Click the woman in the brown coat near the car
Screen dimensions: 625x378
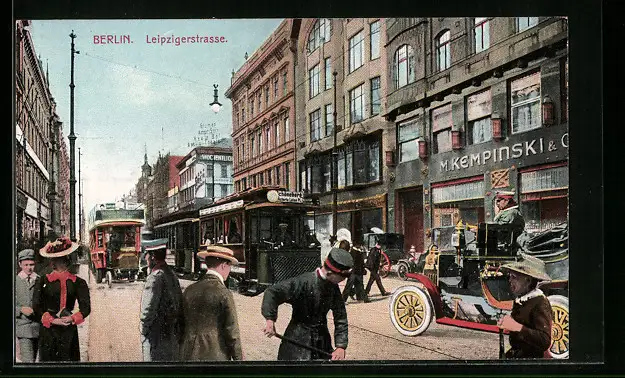(526, 308)
